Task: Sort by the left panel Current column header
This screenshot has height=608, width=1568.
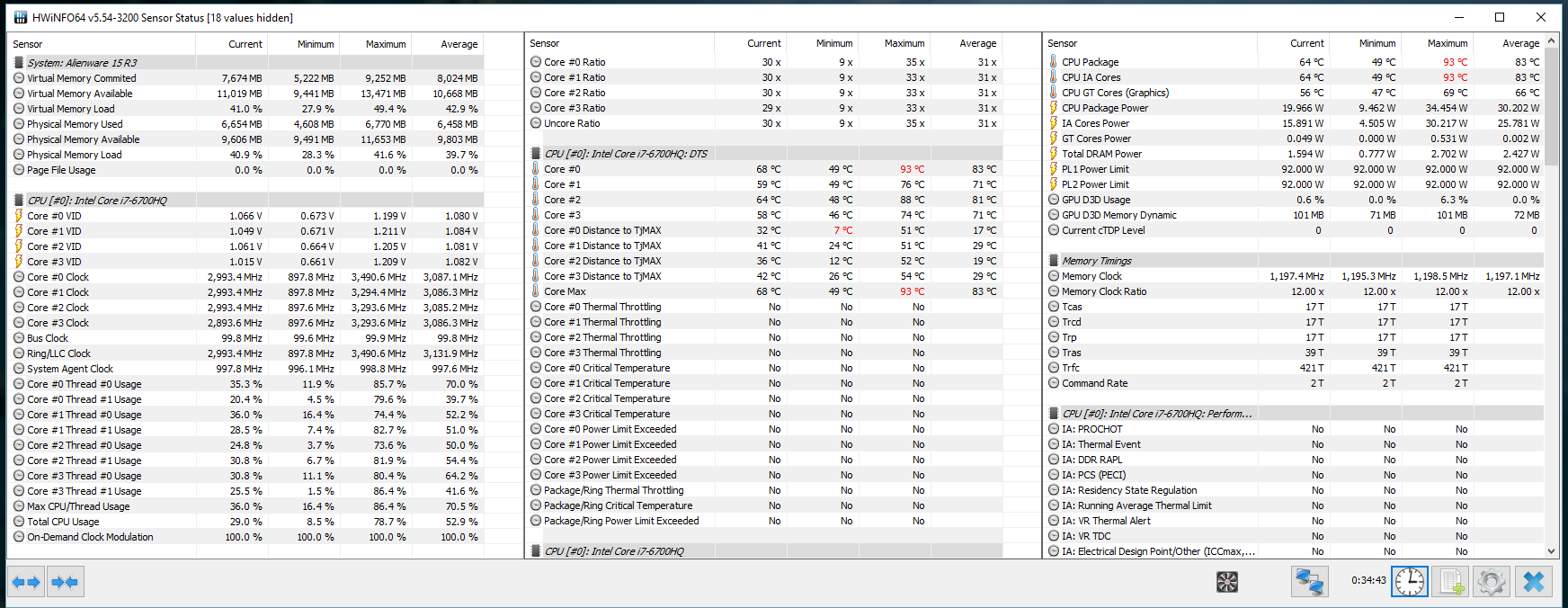Action: click(232, 44)
